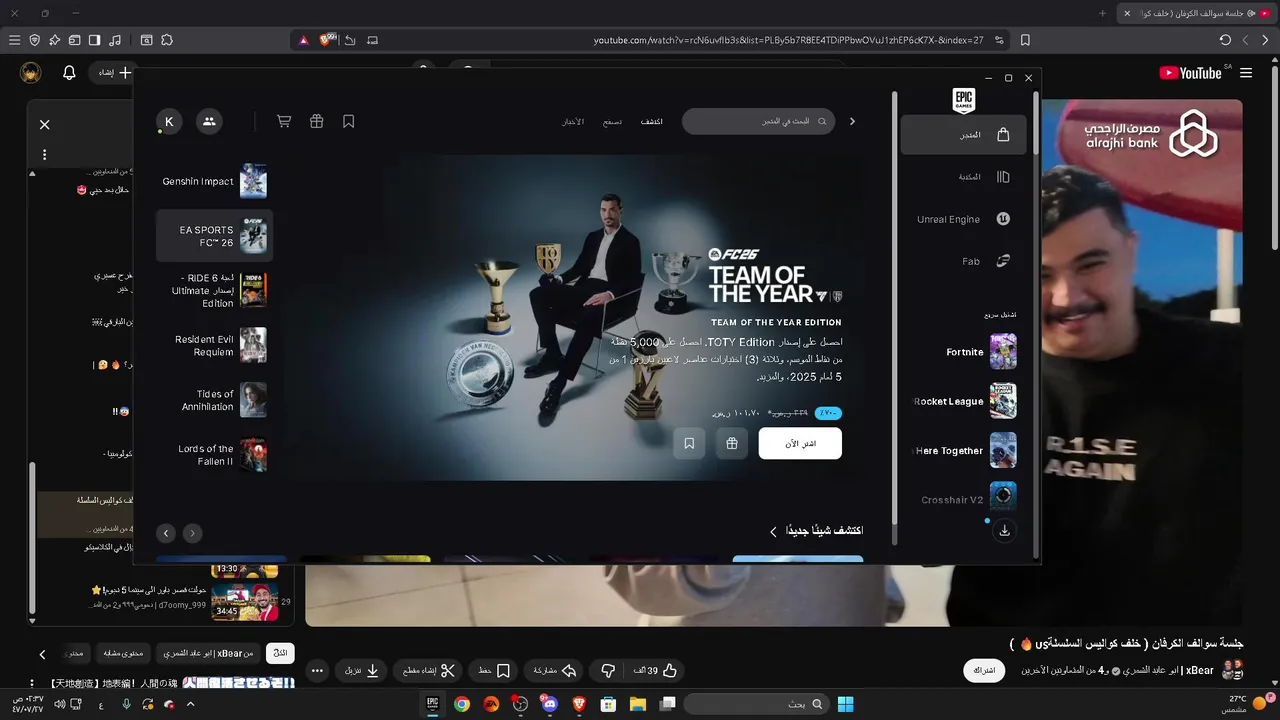Select the News tab in Epic store
Image resolution: width=1280 pixels, height=720 pixels.
tap(573, 121)
